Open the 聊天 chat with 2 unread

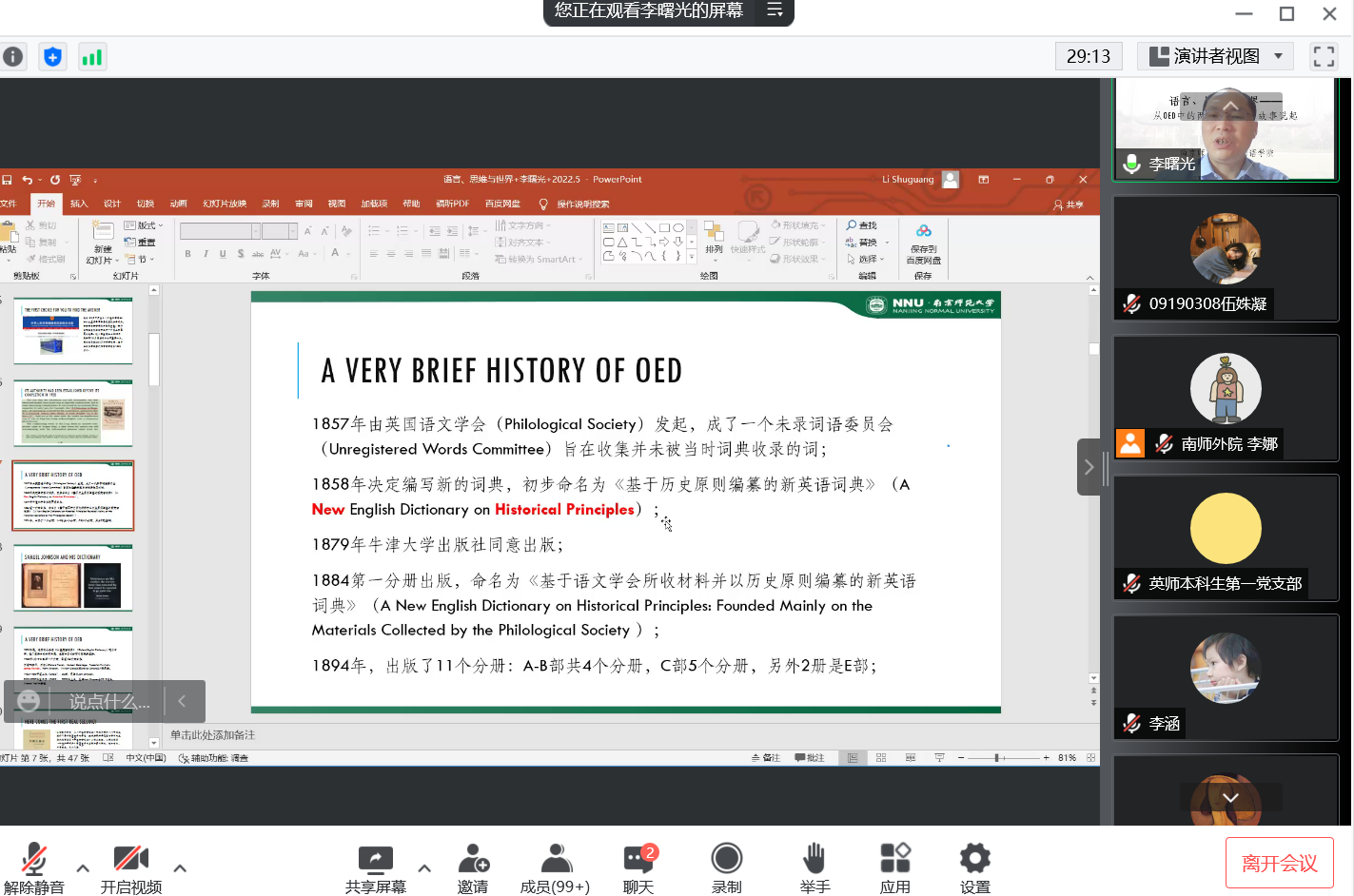click(638, 860)
